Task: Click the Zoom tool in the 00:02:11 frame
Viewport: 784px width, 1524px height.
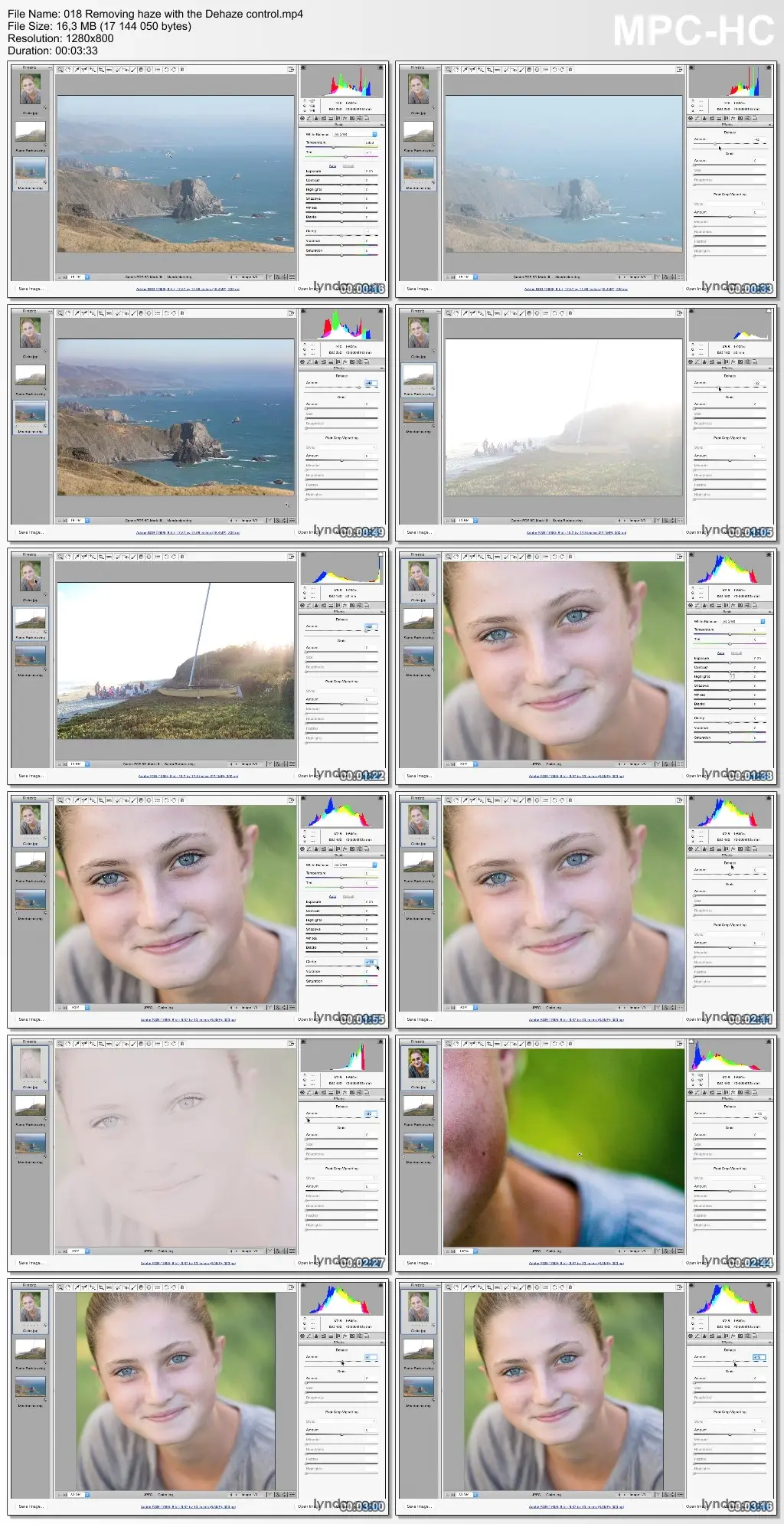Action: [448, 800]
